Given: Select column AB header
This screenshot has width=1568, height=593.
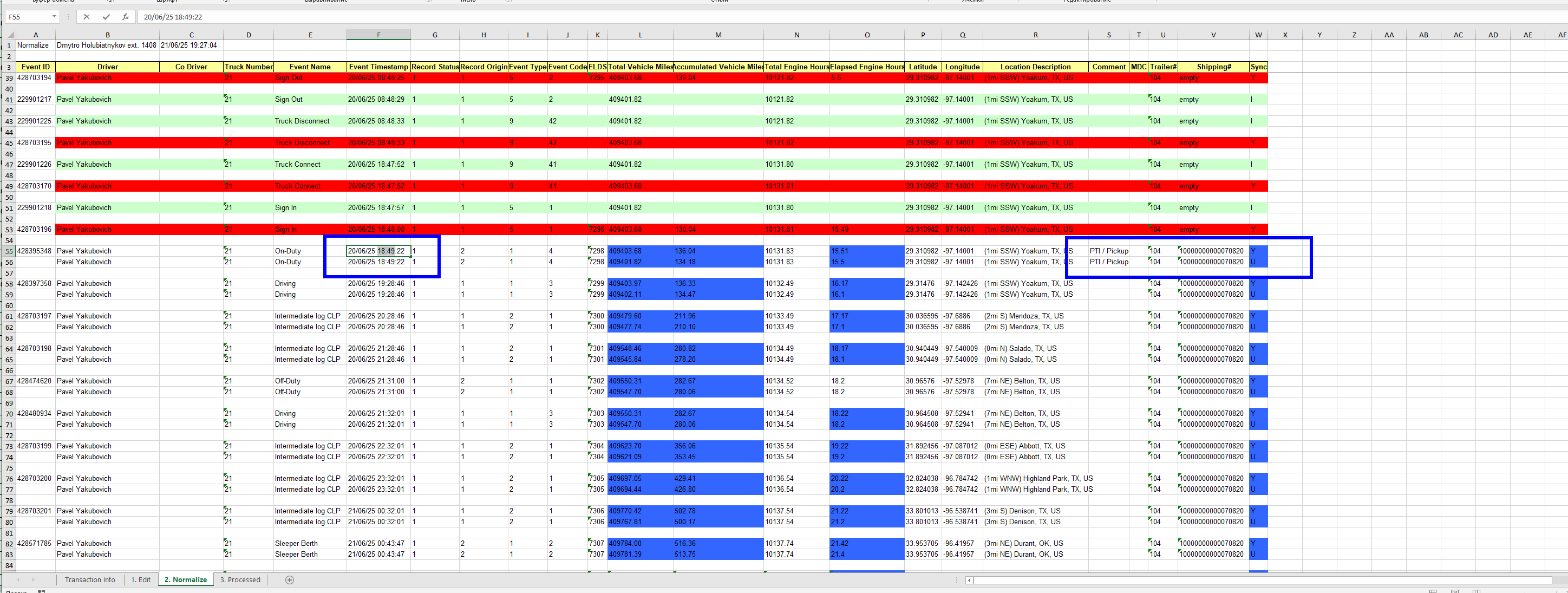Looking at the screenshot, I should [1423, 35].
